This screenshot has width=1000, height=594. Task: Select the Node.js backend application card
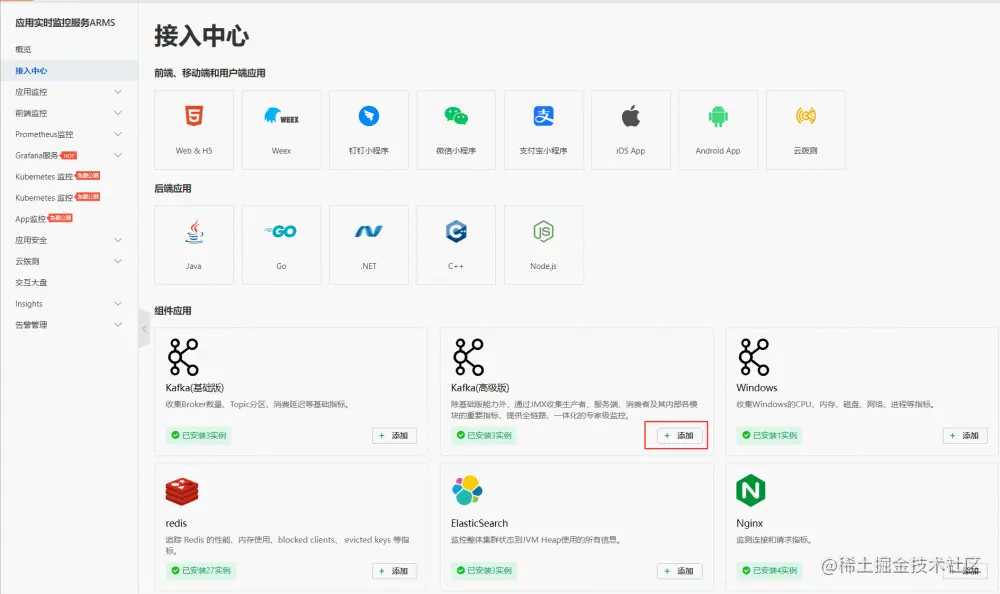(543, 245)
